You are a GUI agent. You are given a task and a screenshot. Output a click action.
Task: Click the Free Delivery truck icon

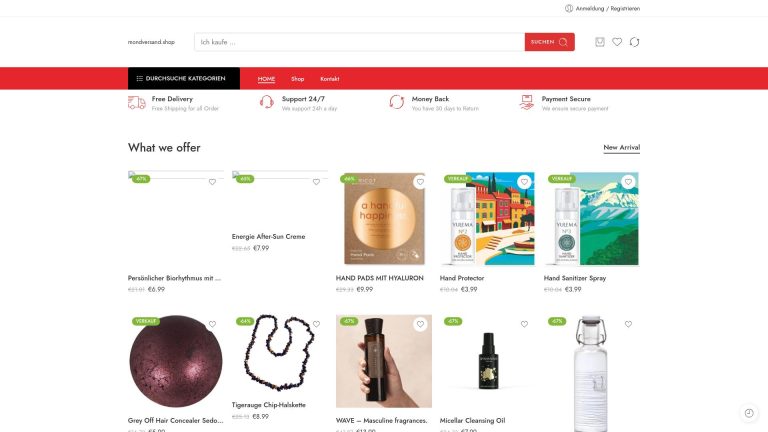click(x=137, y=102)
